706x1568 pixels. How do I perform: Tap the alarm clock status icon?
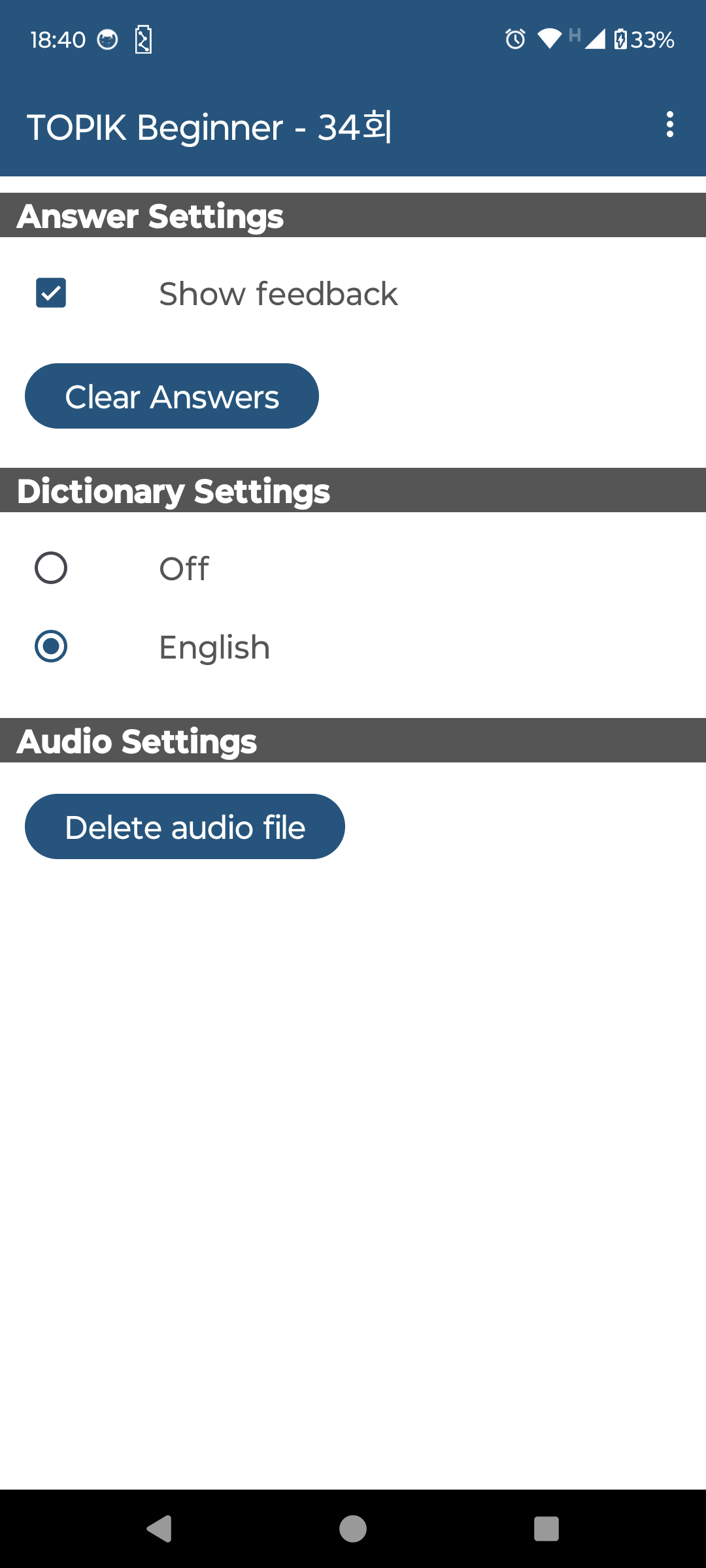coord(515,39)
